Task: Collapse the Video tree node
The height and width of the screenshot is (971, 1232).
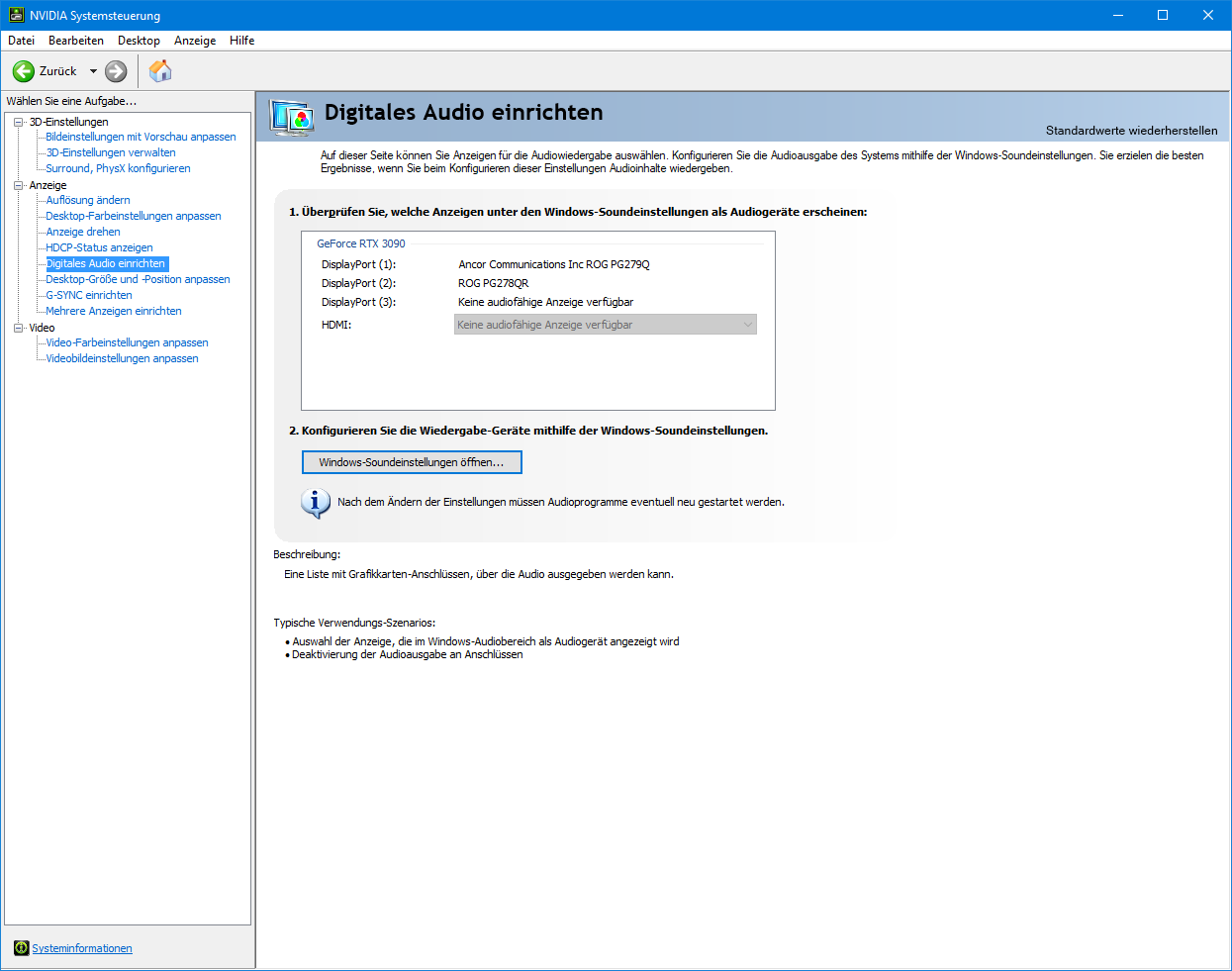Action: [18, 328]
